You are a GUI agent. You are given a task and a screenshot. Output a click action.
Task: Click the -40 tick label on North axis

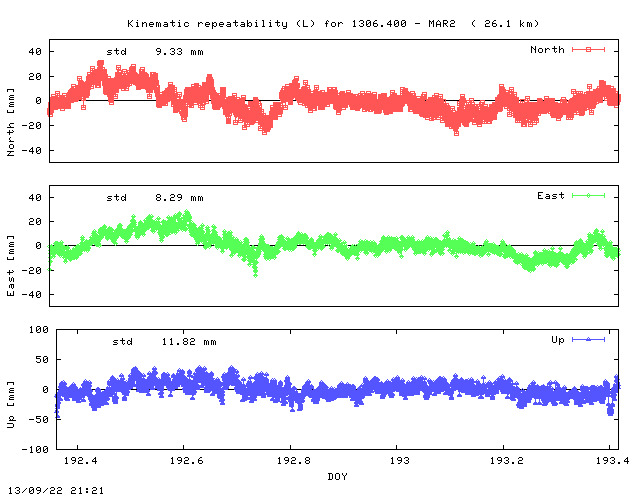coord(31,151)
